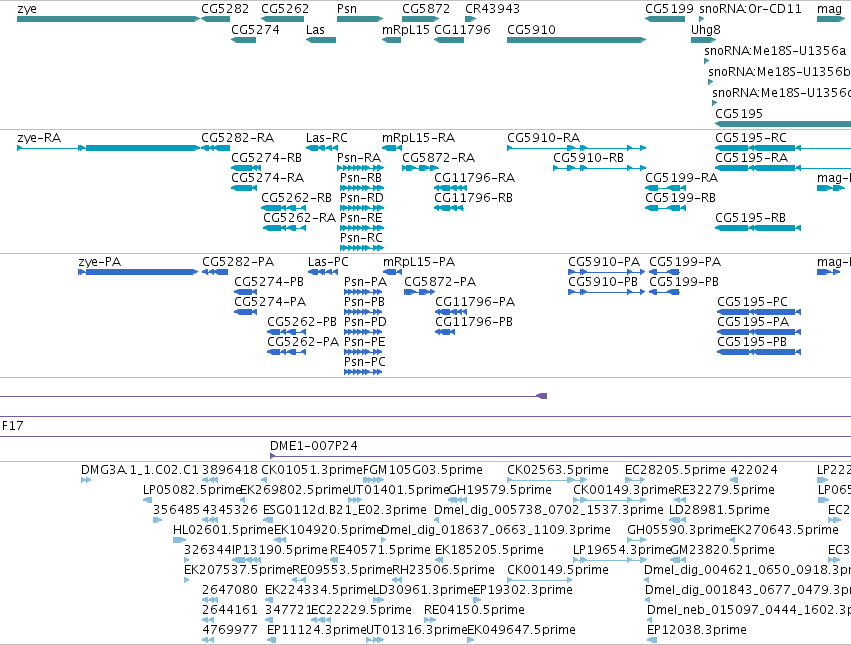This screenshot has width=851, height=645.
Task: Open the CG5872-RA transcript label
Action: click(x=438, y=158)
